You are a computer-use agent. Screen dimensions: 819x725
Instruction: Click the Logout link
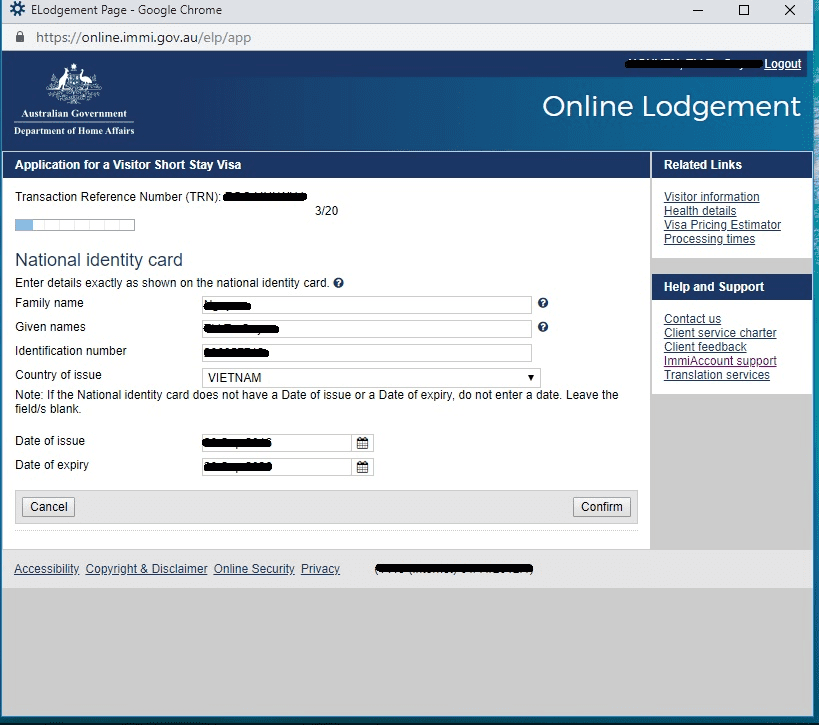click(782, 64)
